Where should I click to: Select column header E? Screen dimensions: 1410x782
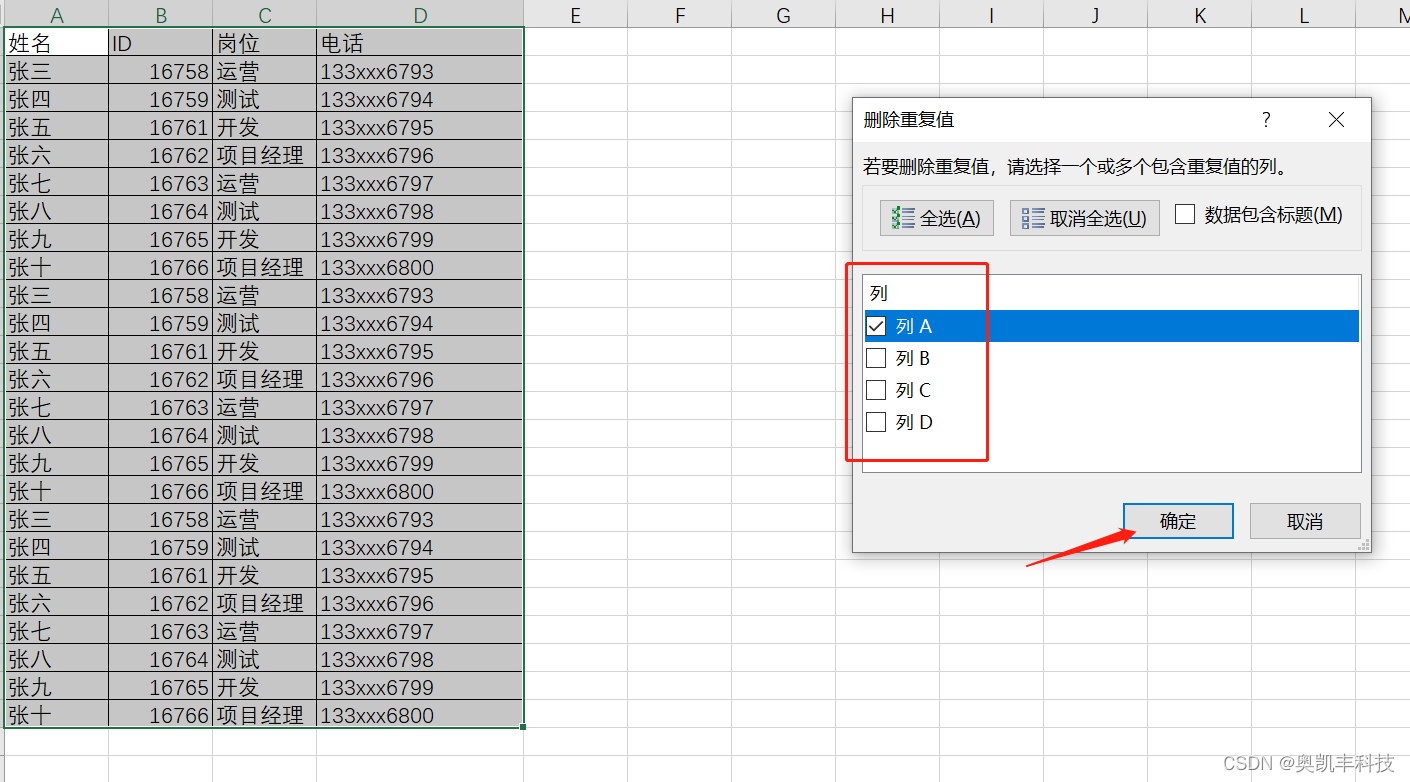pos(575,15)
